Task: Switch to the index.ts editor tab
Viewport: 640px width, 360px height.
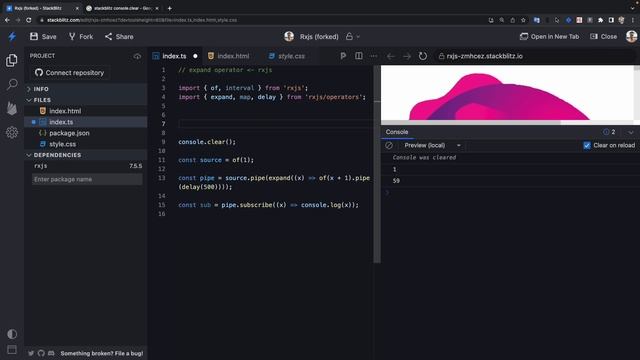Action: click(x=174, y=56)
